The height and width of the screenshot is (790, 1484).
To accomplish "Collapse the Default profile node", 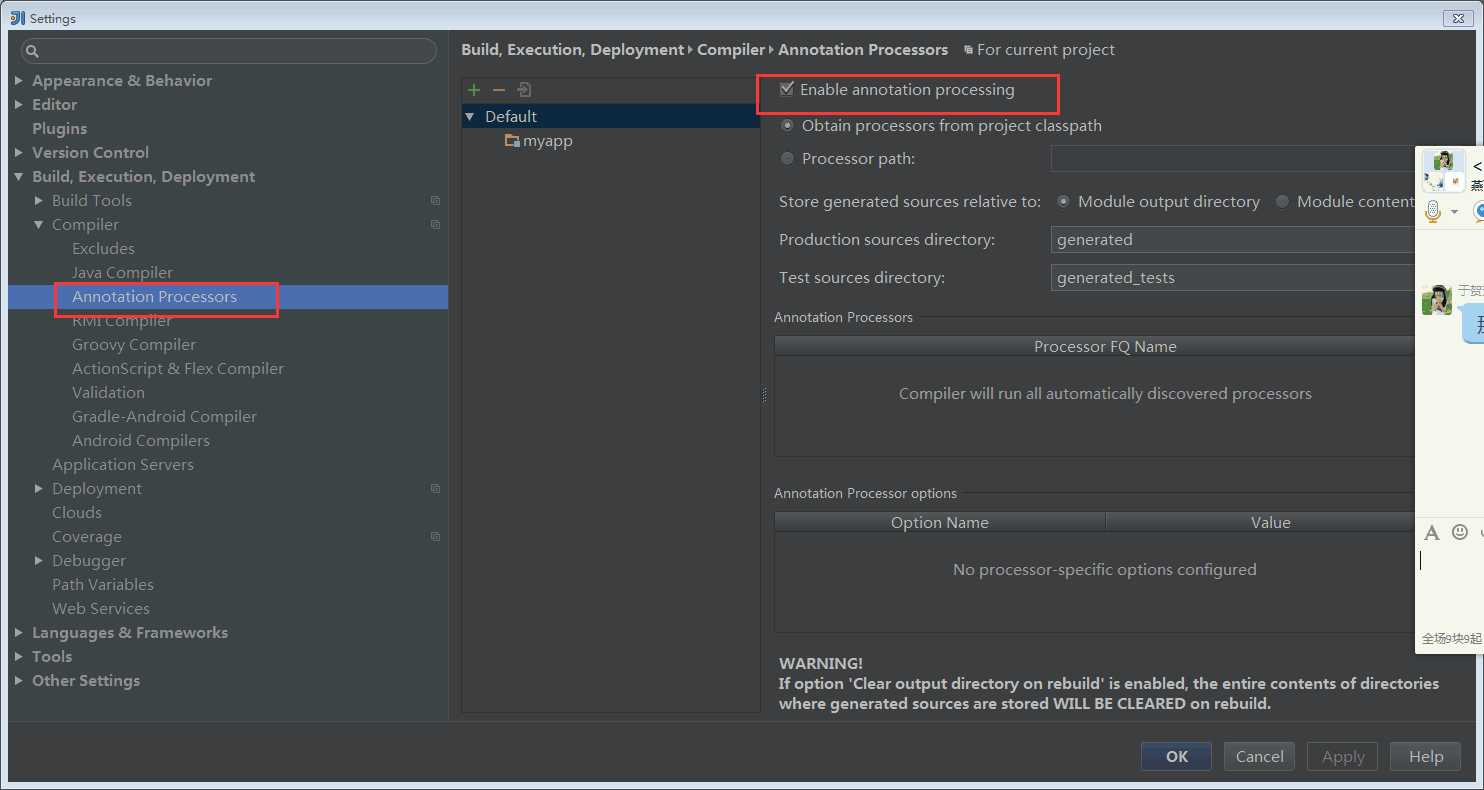I will 469,117.
